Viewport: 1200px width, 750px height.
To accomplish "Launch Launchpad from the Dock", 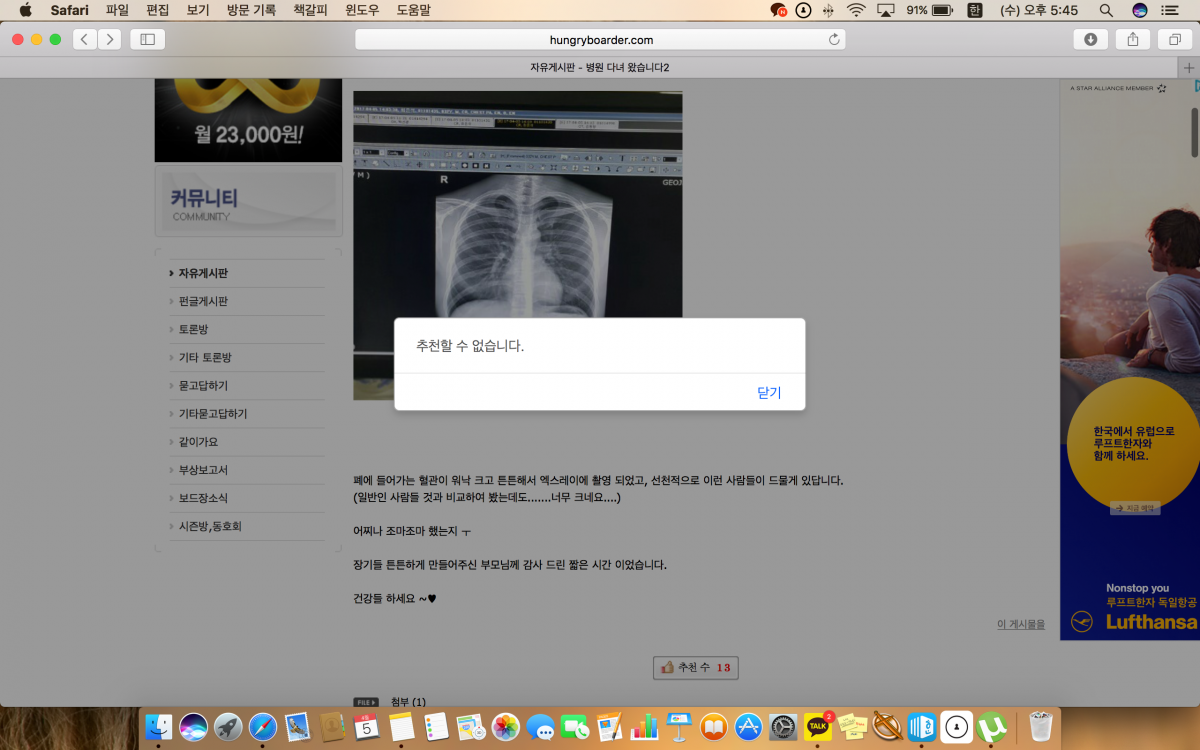I will (228, 727).
